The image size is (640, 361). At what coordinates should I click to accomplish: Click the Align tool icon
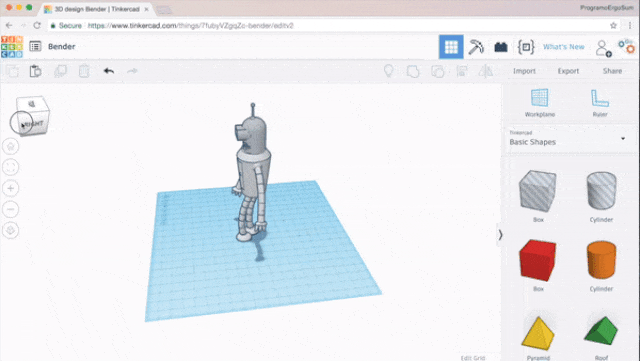(462, 71)
